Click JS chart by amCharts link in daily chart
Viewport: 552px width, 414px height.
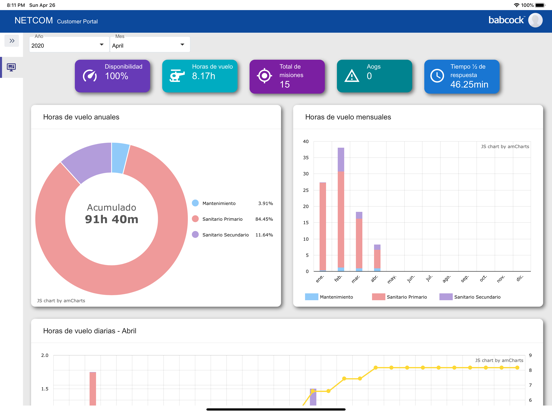[x=499, y=360]
